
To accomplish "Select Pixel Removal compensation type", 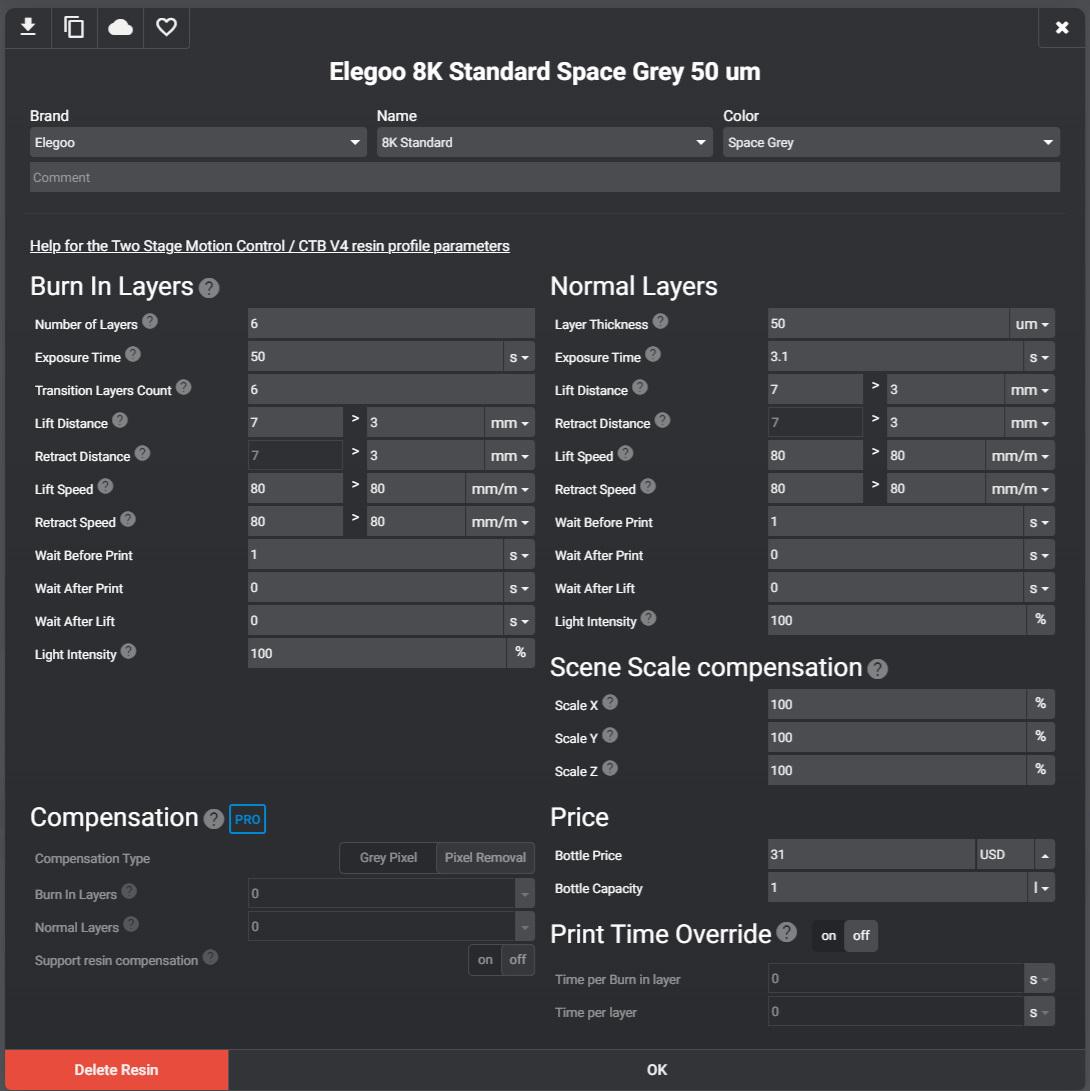I will [x=486, y=858].
